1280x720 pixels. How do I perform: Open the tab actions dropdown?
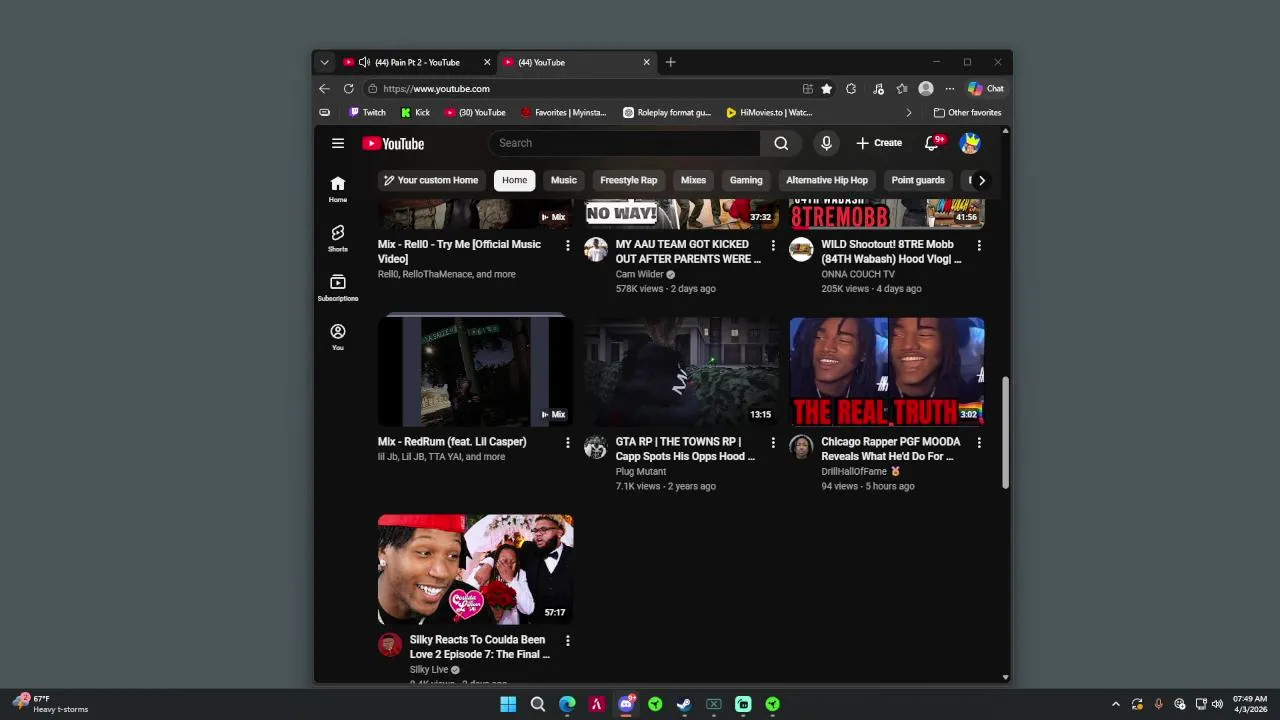324,62
